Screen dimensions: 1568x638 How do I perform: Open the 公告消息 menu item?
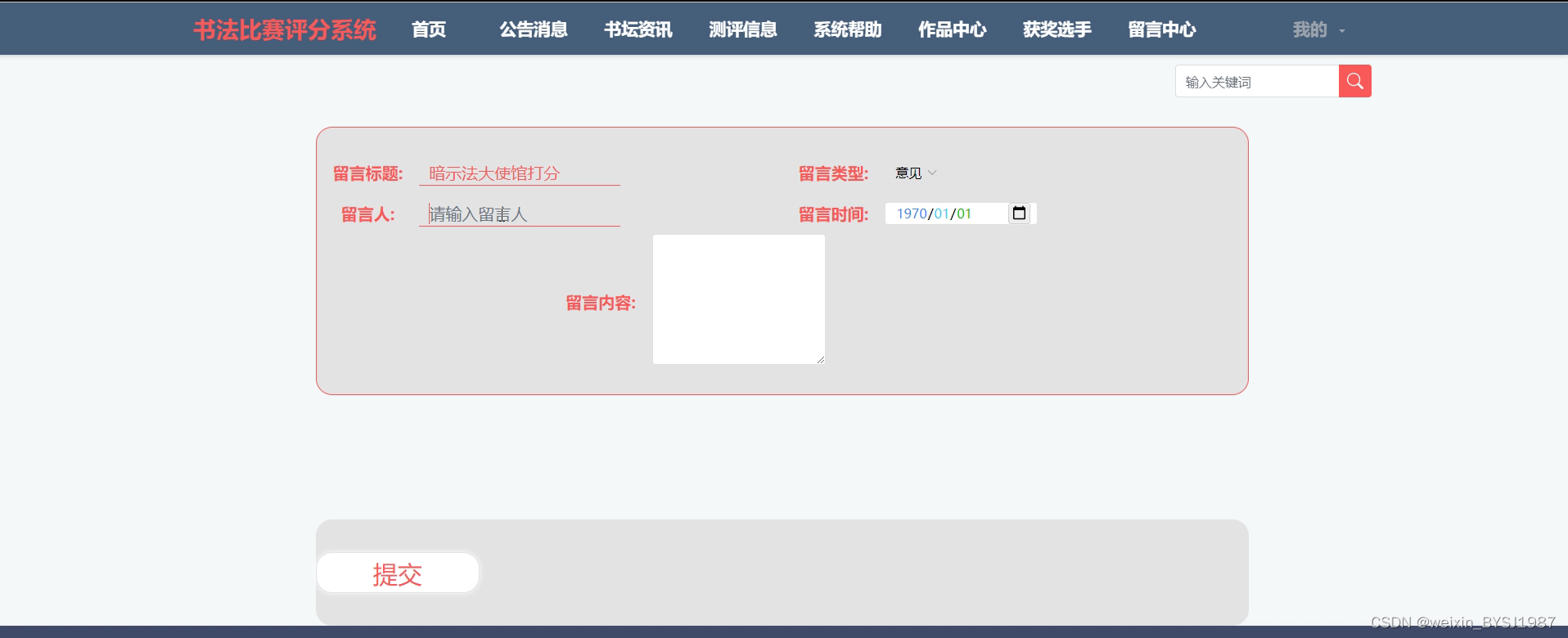534,30
